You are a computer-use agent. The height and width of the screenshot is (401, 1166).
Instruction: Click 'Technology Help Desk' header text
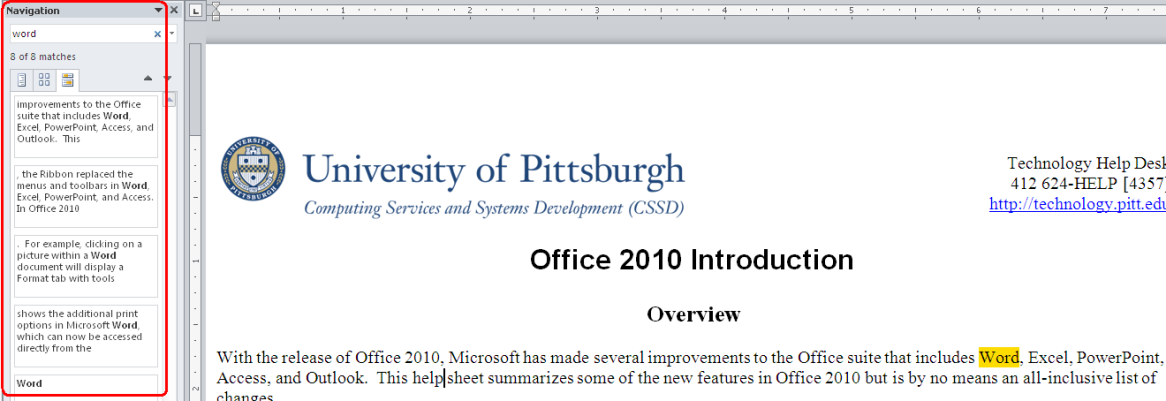(x=1086, y=164)
